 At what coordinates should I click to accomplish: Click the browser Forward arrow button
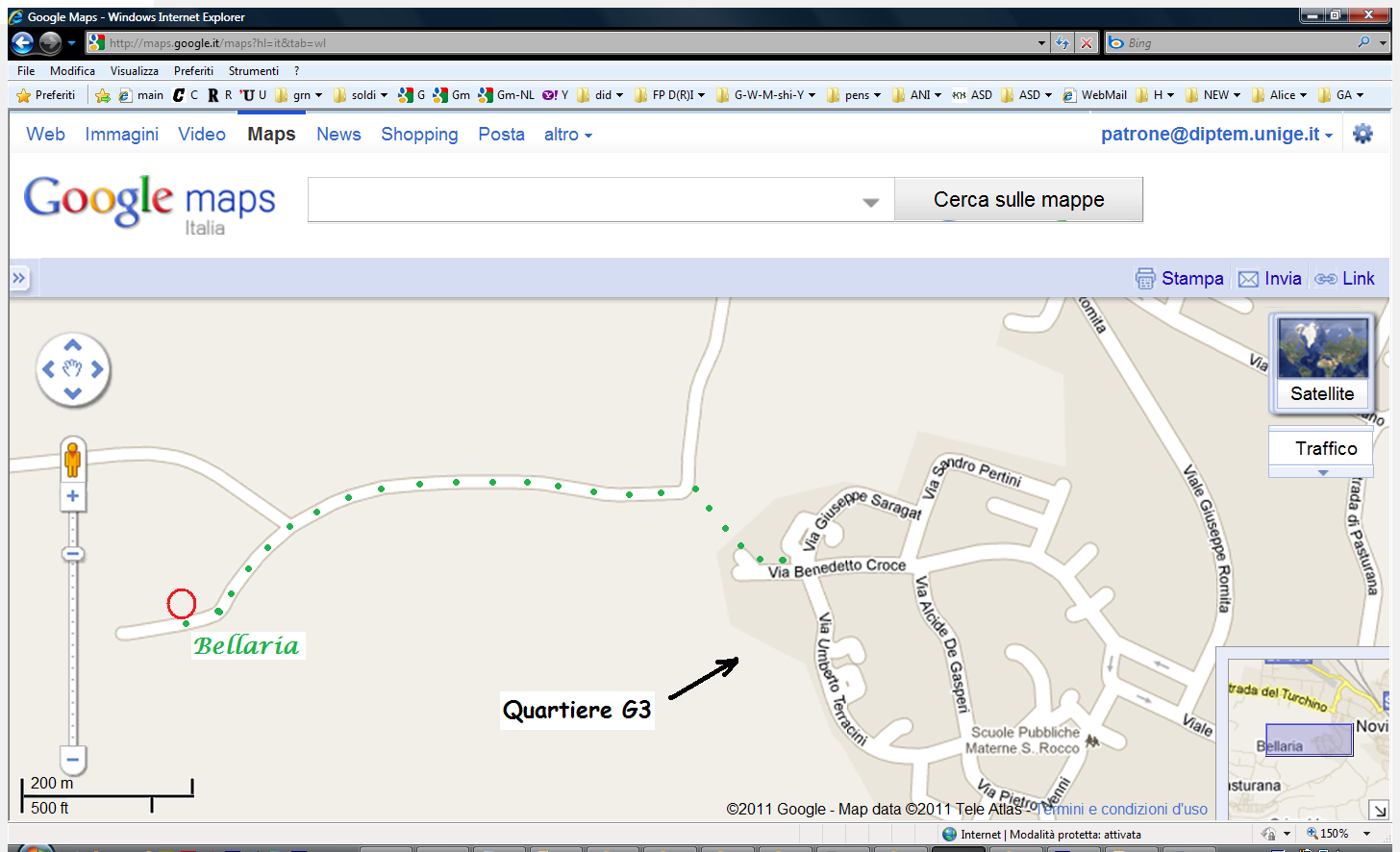[x=50, y=42]
